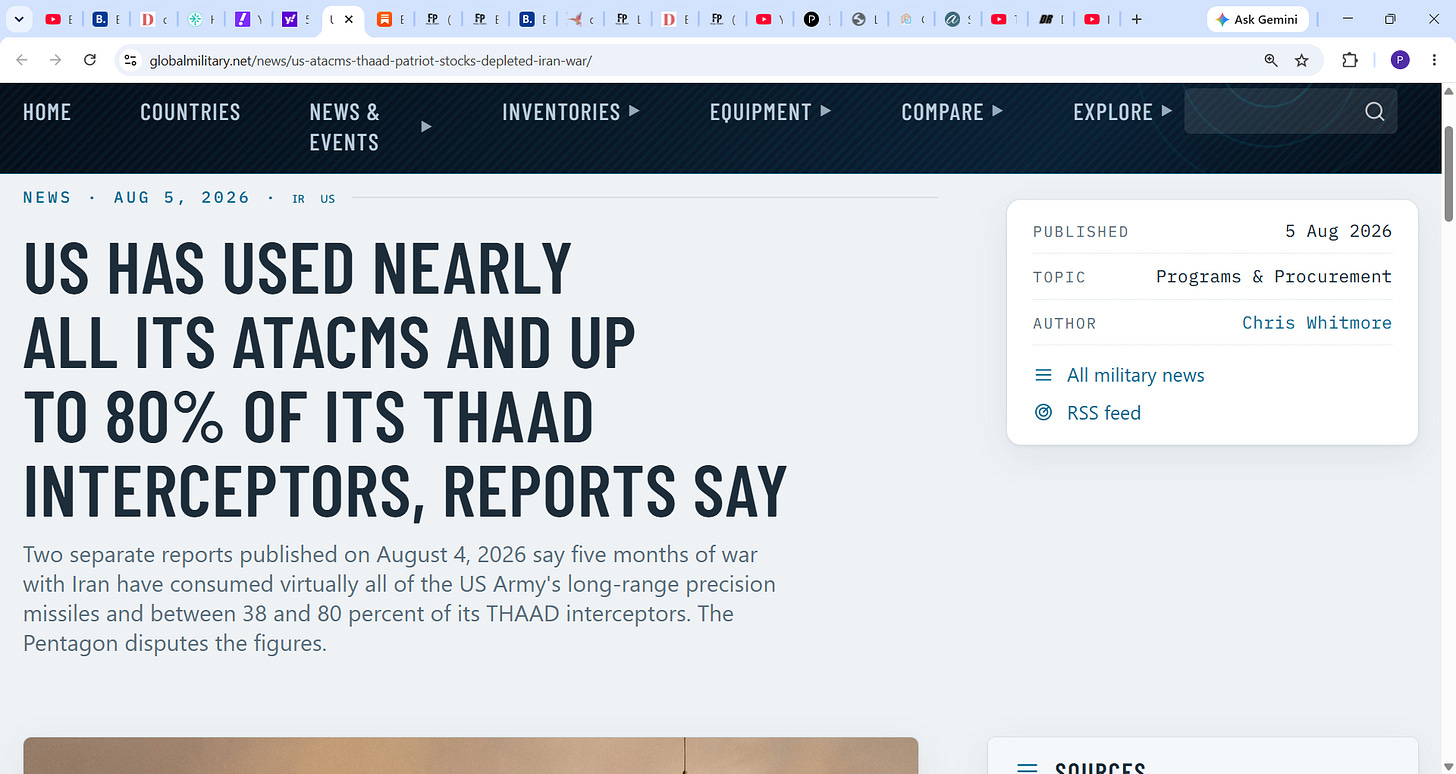The width and height of the screenshot is (1456, 774).
Task: Go forward with the forward arrow
Action: coord(56,60)
